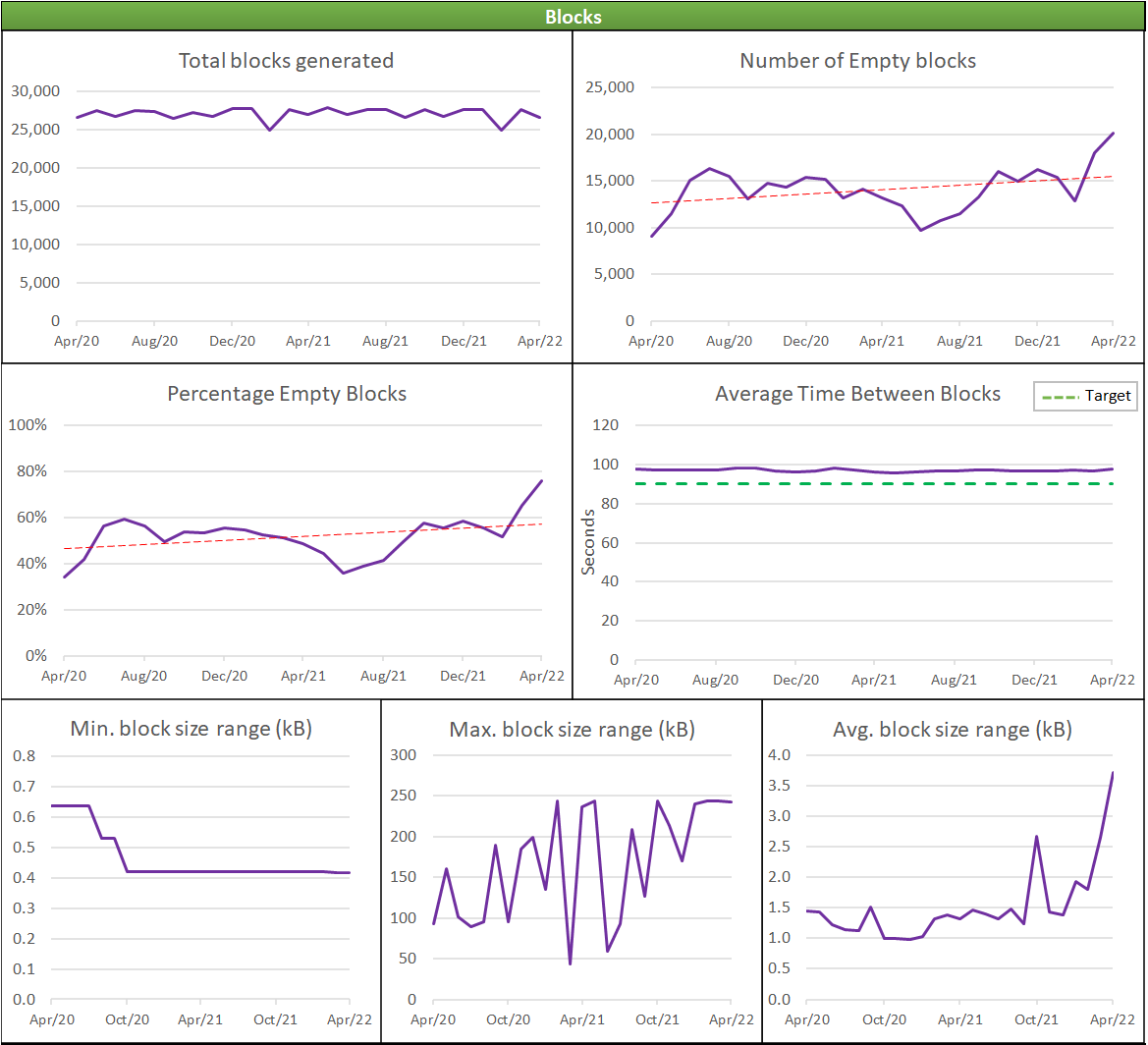Select the 'Avg. block size range (kB)' title
Screen dimensions: 1148x1045
tap(953, 730)
